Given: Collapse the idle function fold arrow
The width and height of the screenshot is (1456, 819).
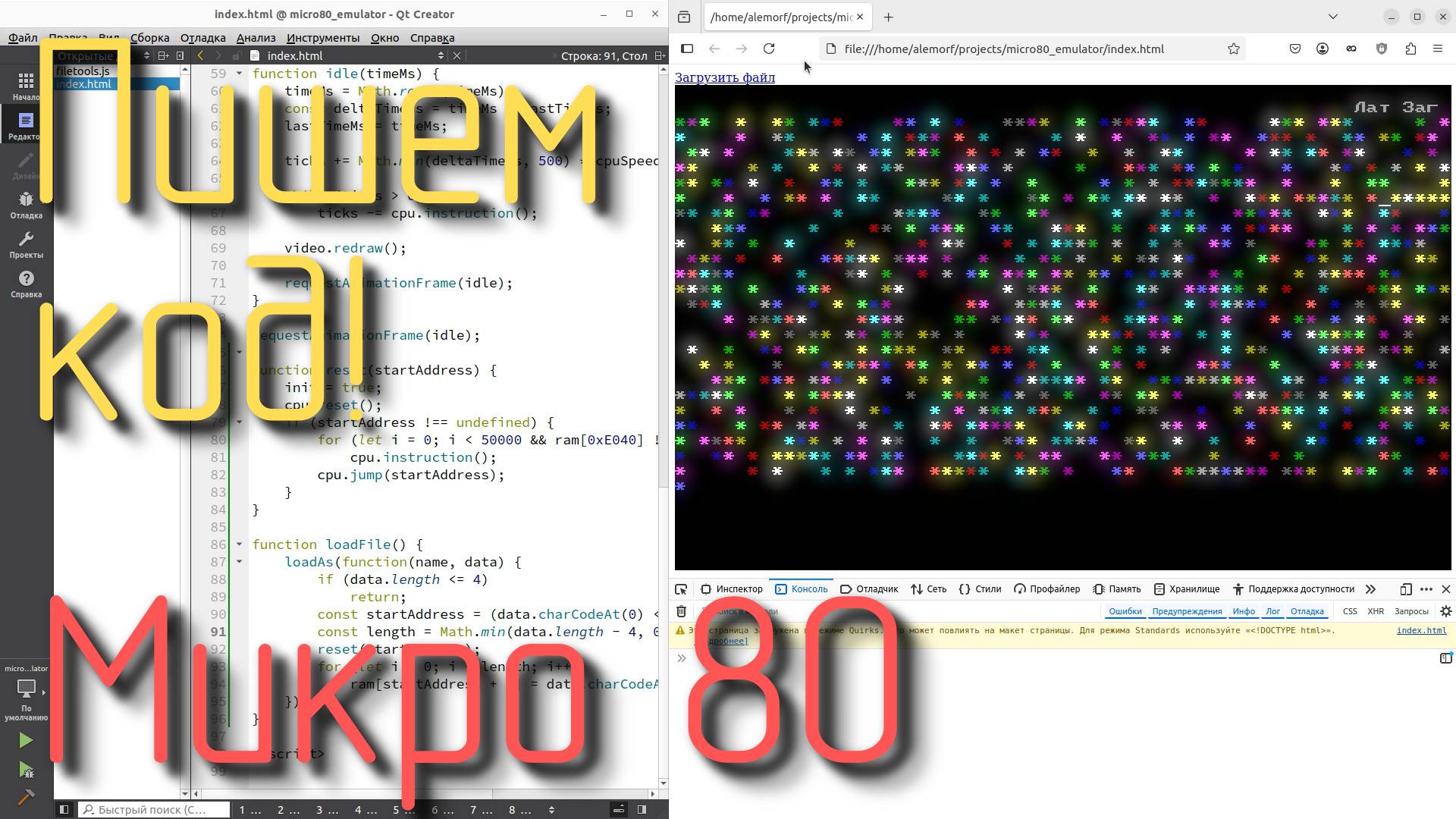Looking at the screenshot, I should coord(240,74).
